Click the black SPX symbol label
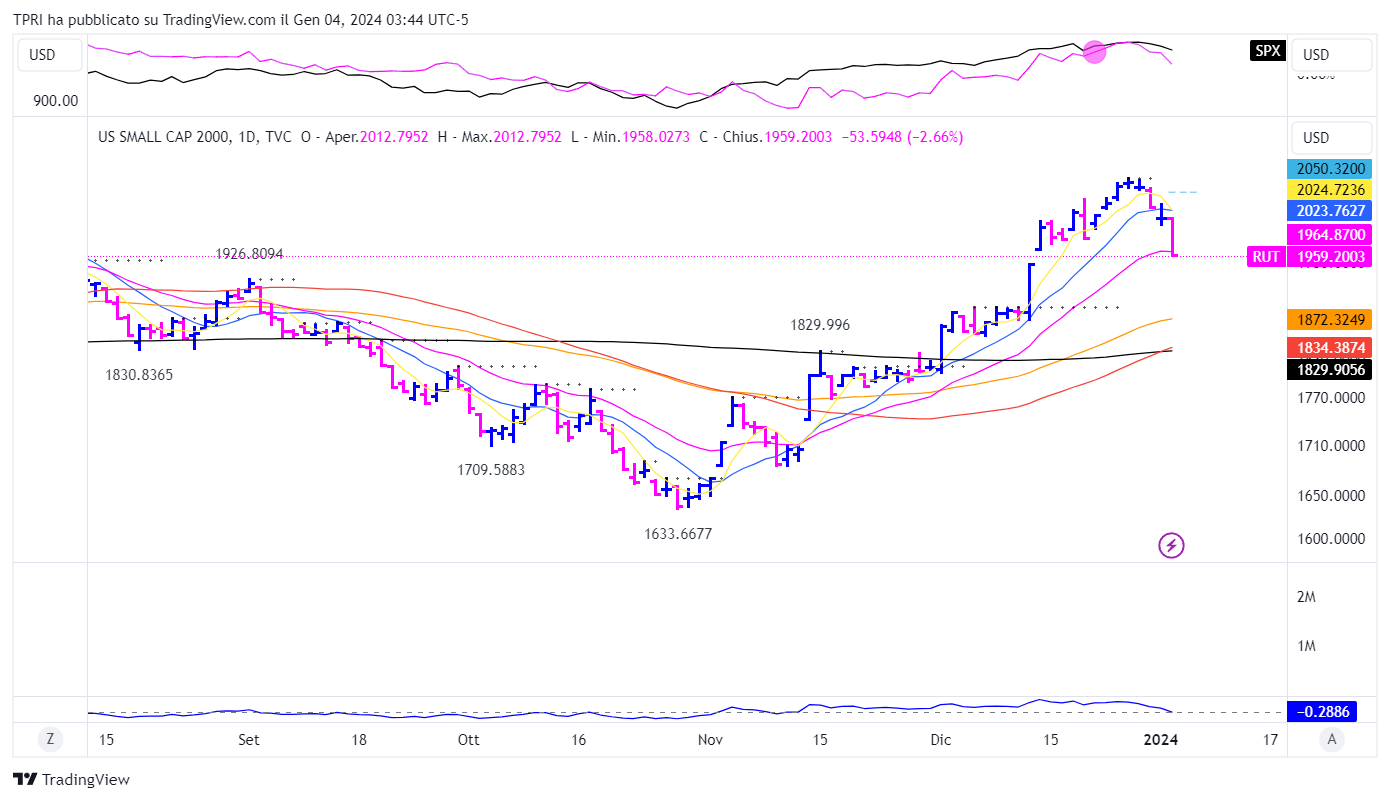 click(x=1267, y=51)
